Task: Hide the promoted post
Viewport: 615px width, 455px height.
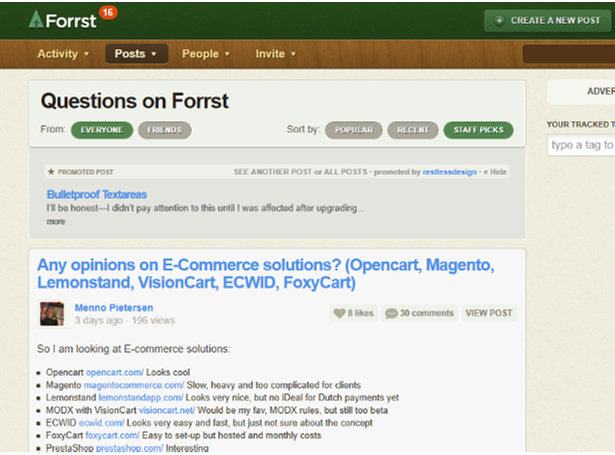Action: (x=495, y=172)
